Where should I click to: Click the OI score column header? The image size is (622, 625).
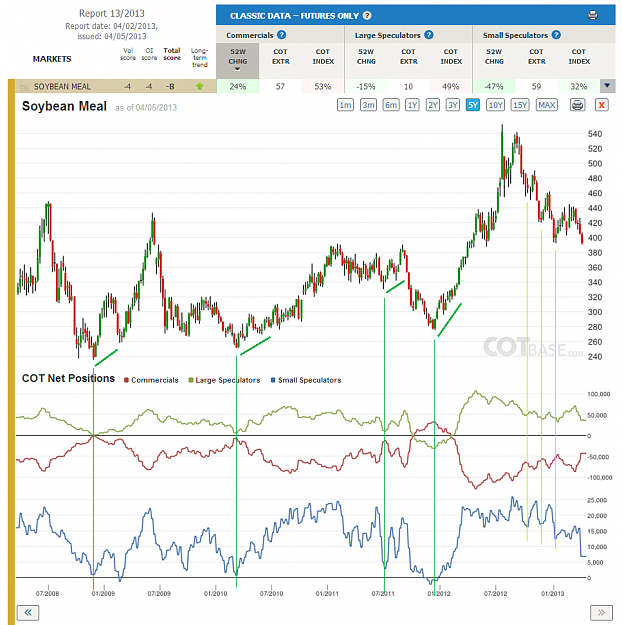[149, 54]
